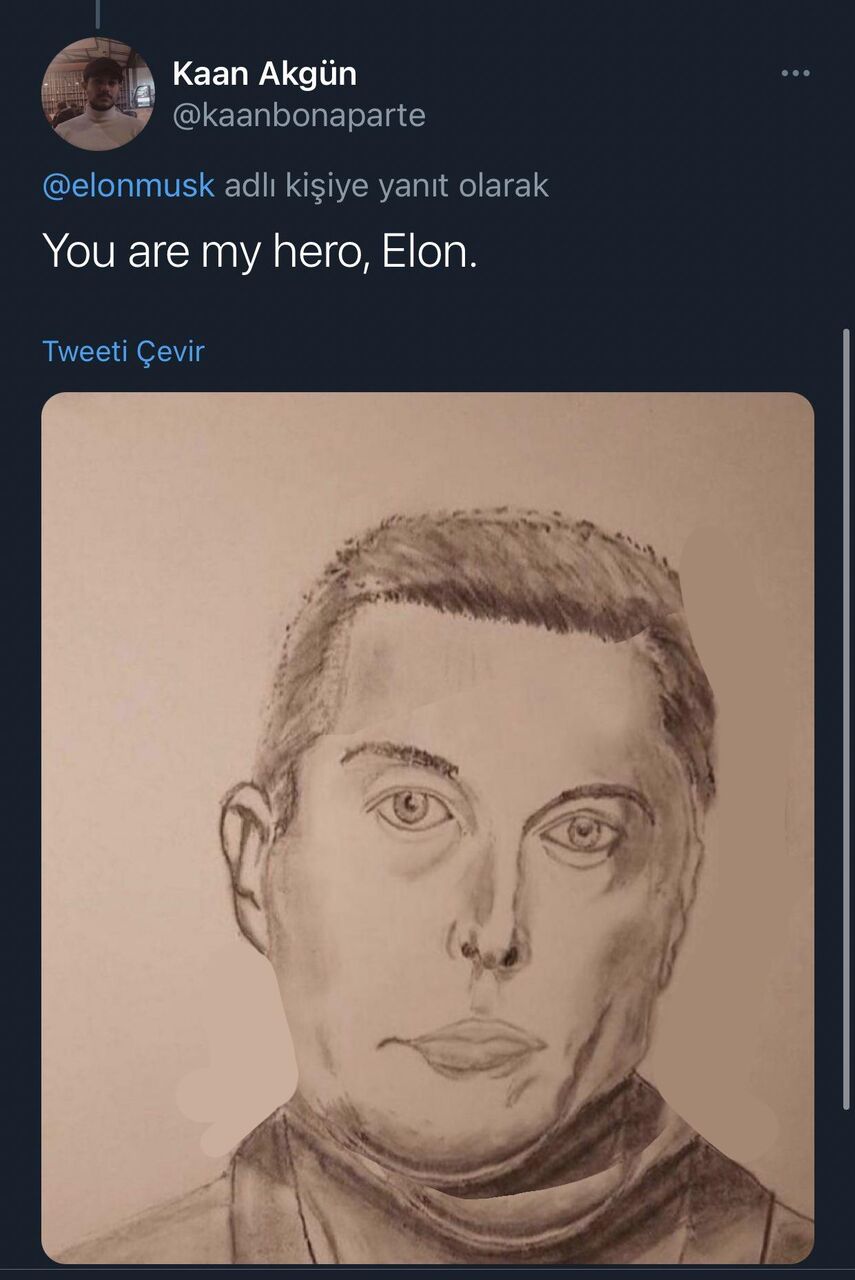855x1280 pixels.
Task: Open the @elonmusk mention link
Action: click(x=128, y=186)
